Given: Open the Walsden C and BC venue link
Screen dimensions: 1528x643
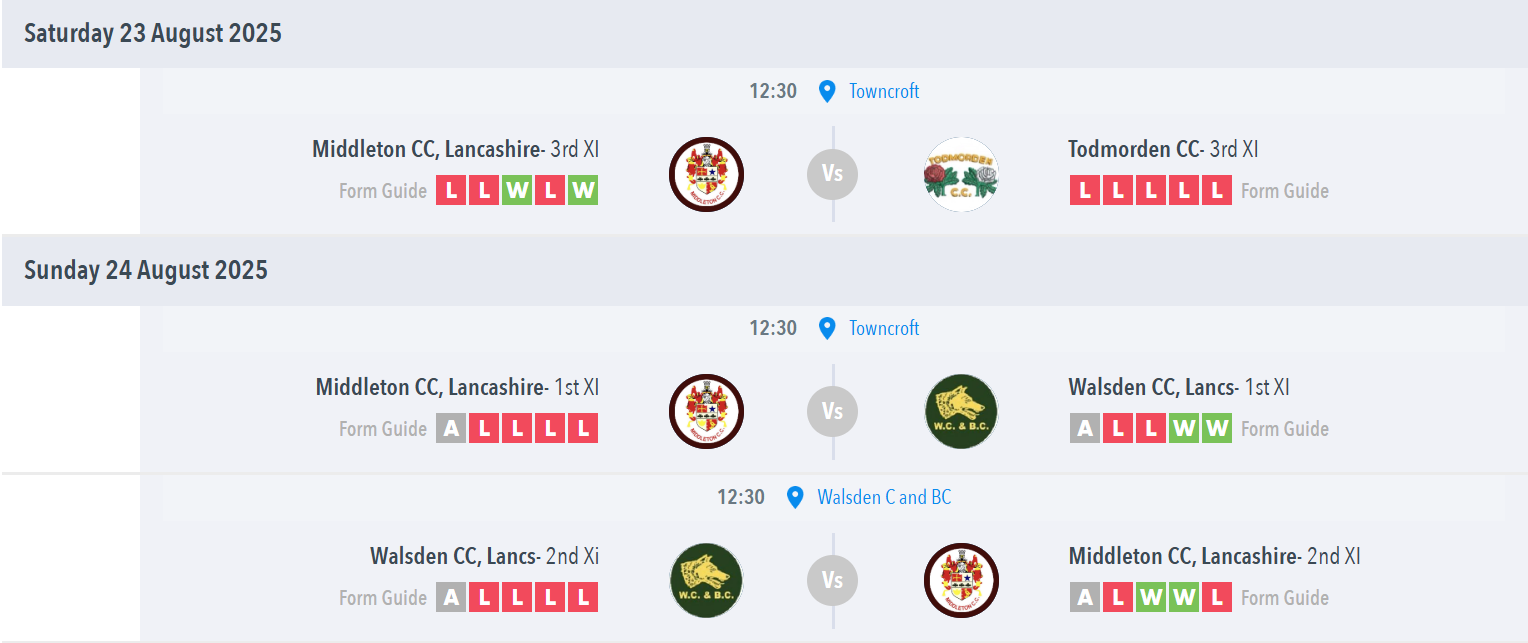Looking at the screenshot, I should (x=884, y=497).
